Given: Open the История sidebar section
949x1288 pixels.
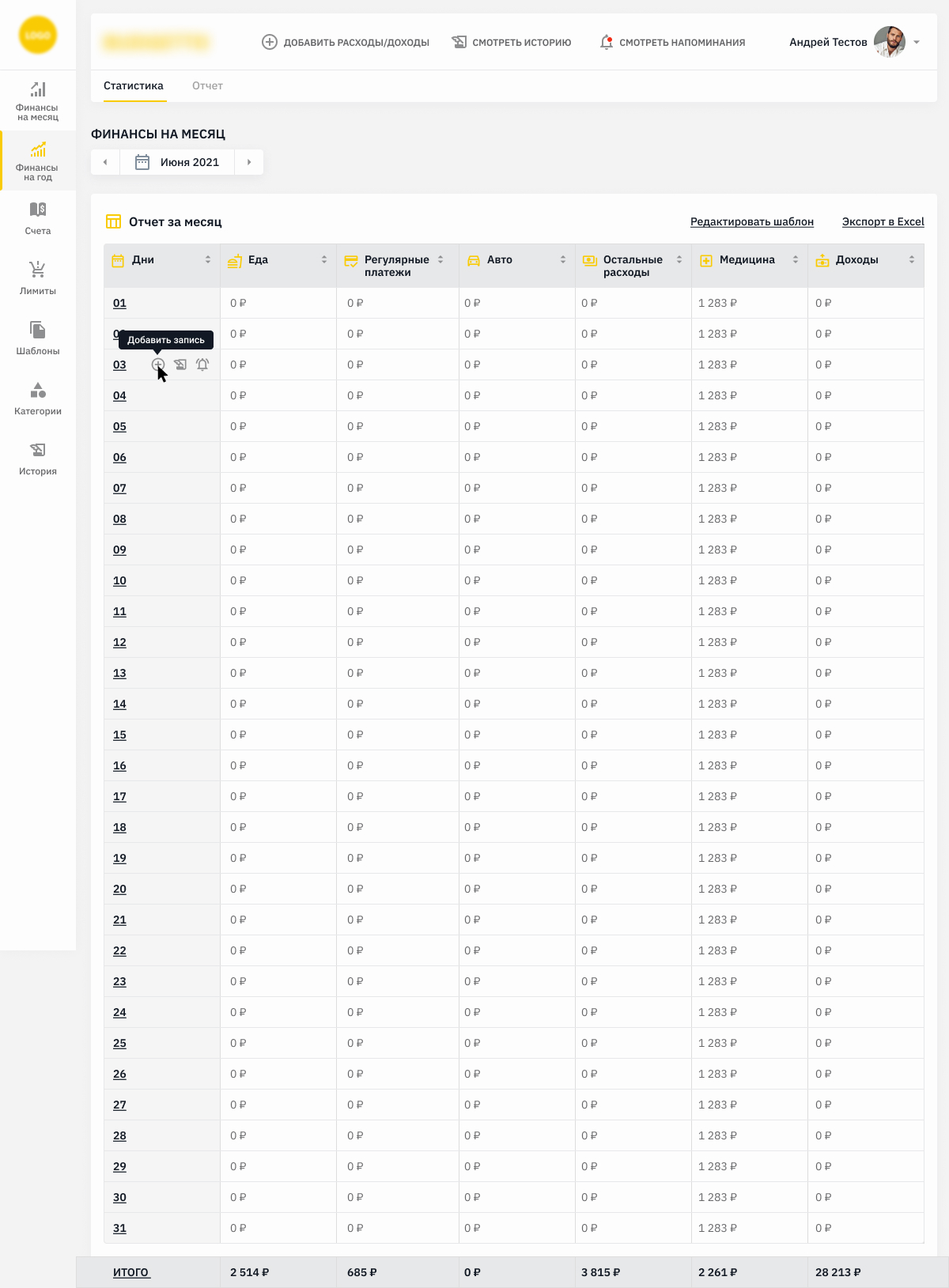Looking at the screenshot, I should 38,459.
